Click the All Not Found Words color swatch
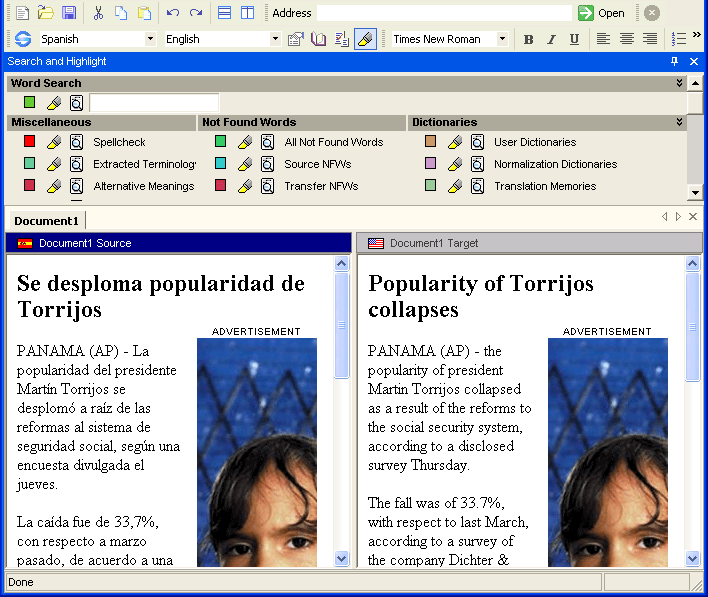708x597 pixels. [x=220, y=141]
